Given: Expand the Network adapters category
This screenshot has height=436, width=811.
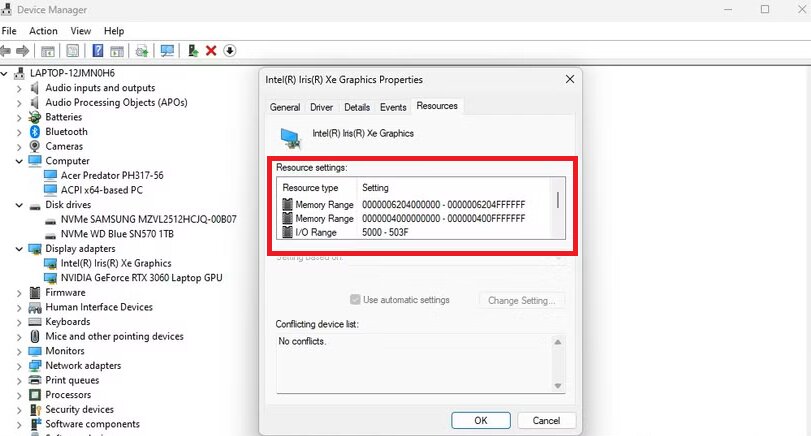Looking at the screenshot, I should click(x=19, y=366).
